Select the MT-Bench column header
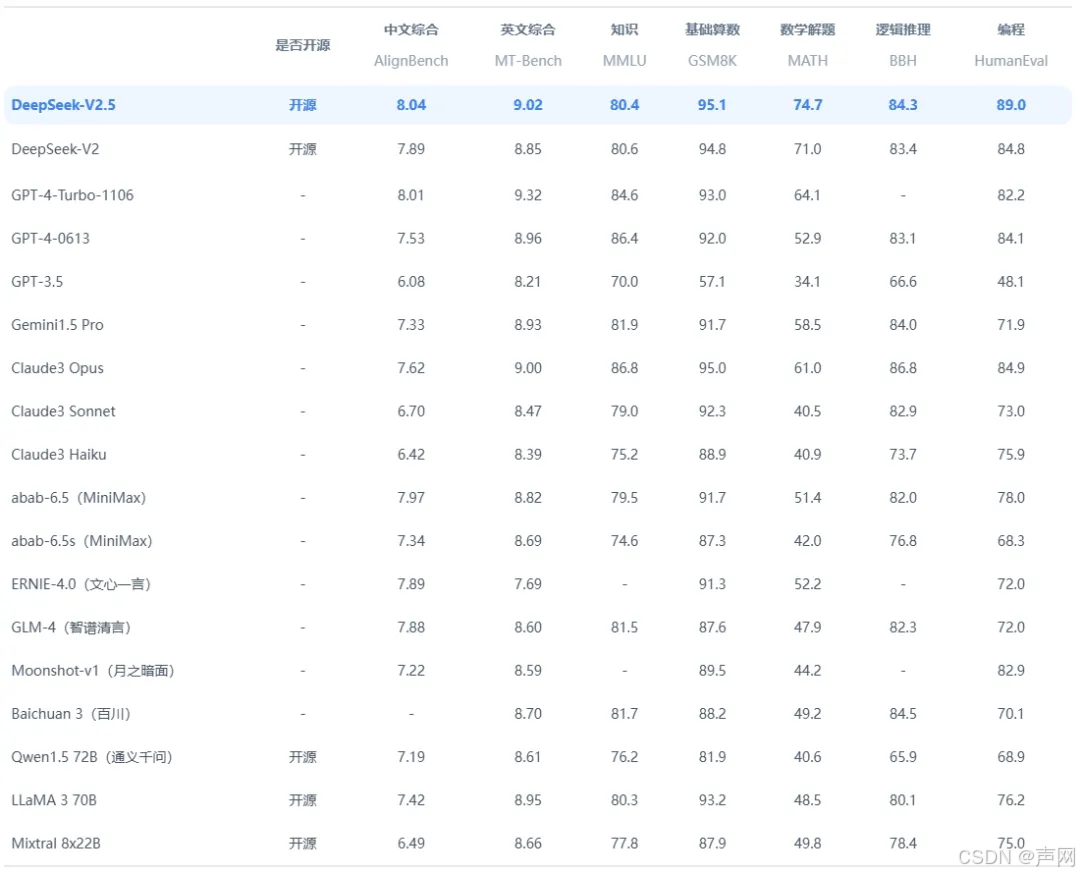This screenshot has width=1080, height=874. coord(528,61)
